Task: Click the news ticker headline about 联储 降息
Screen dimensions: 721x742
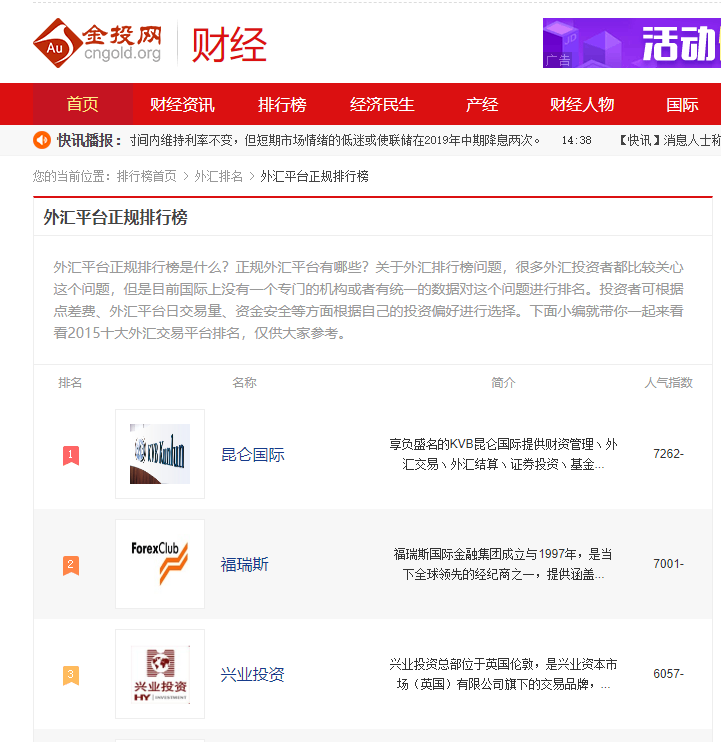Action: point(335,141)
